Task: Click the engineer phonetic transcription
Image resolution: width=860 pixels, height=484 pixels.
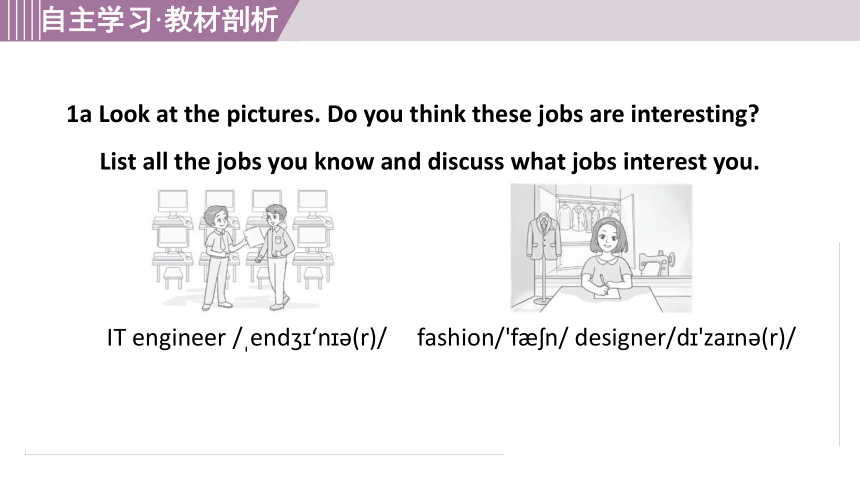Action: (310, 338)
